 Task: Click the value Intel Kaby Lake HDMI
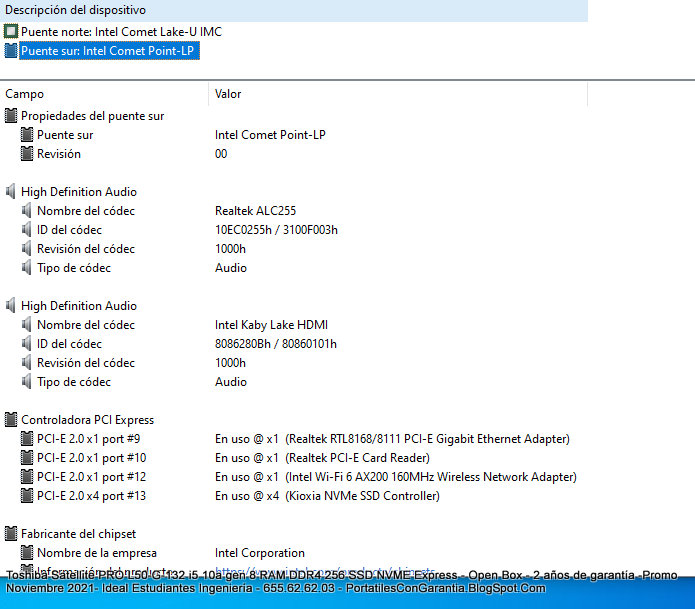point(271,325)
